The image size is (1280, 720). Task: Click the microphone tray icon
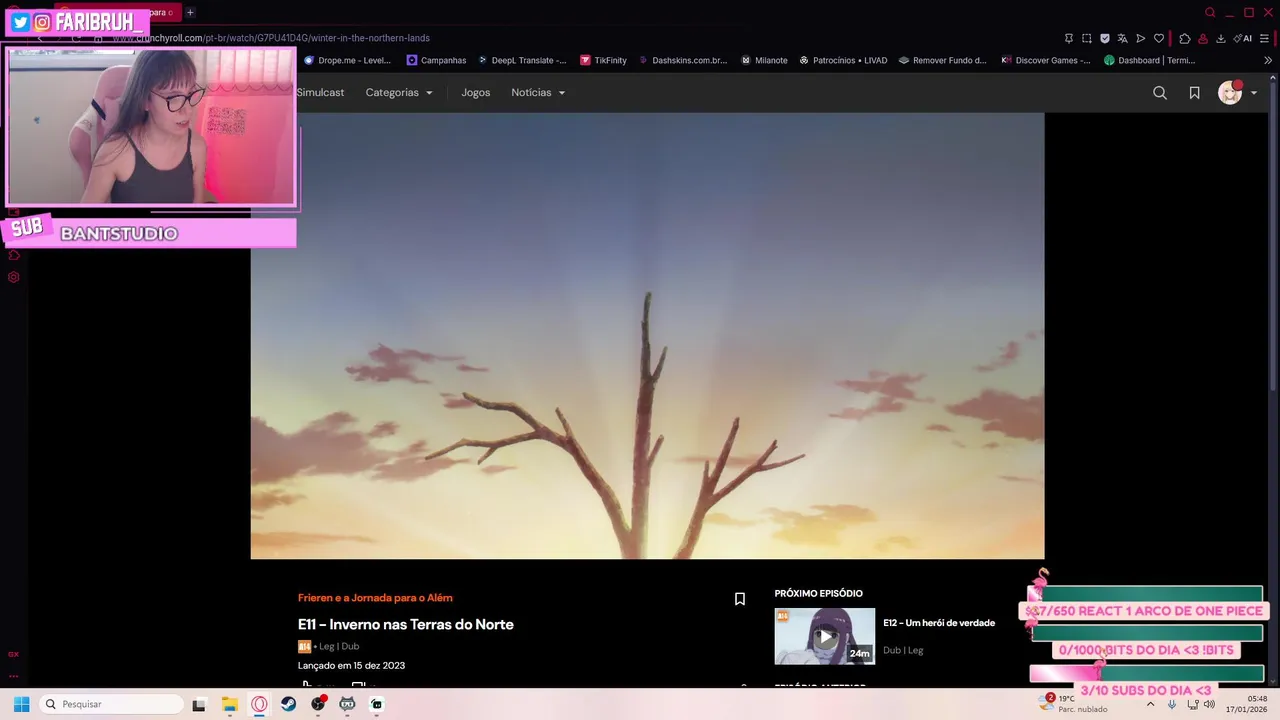(1172, 704)
